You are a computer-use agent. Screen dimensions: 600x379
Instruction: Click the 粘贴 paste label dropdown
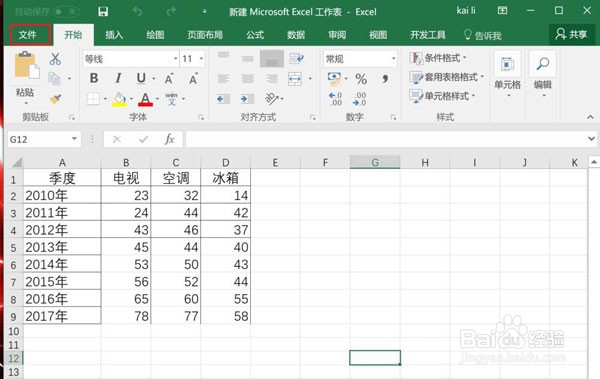pyautogui.click(x=25, y=96)
